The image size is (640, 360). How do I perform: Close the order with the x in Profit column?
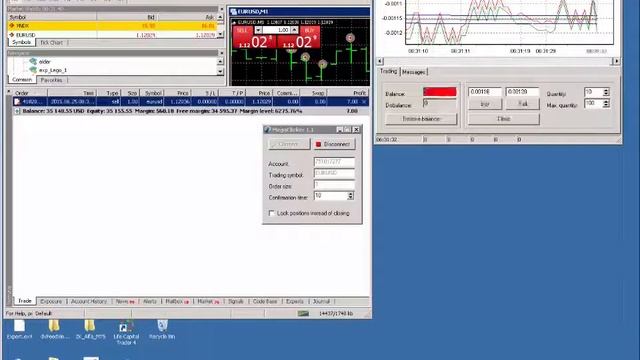tap(364, 102)
